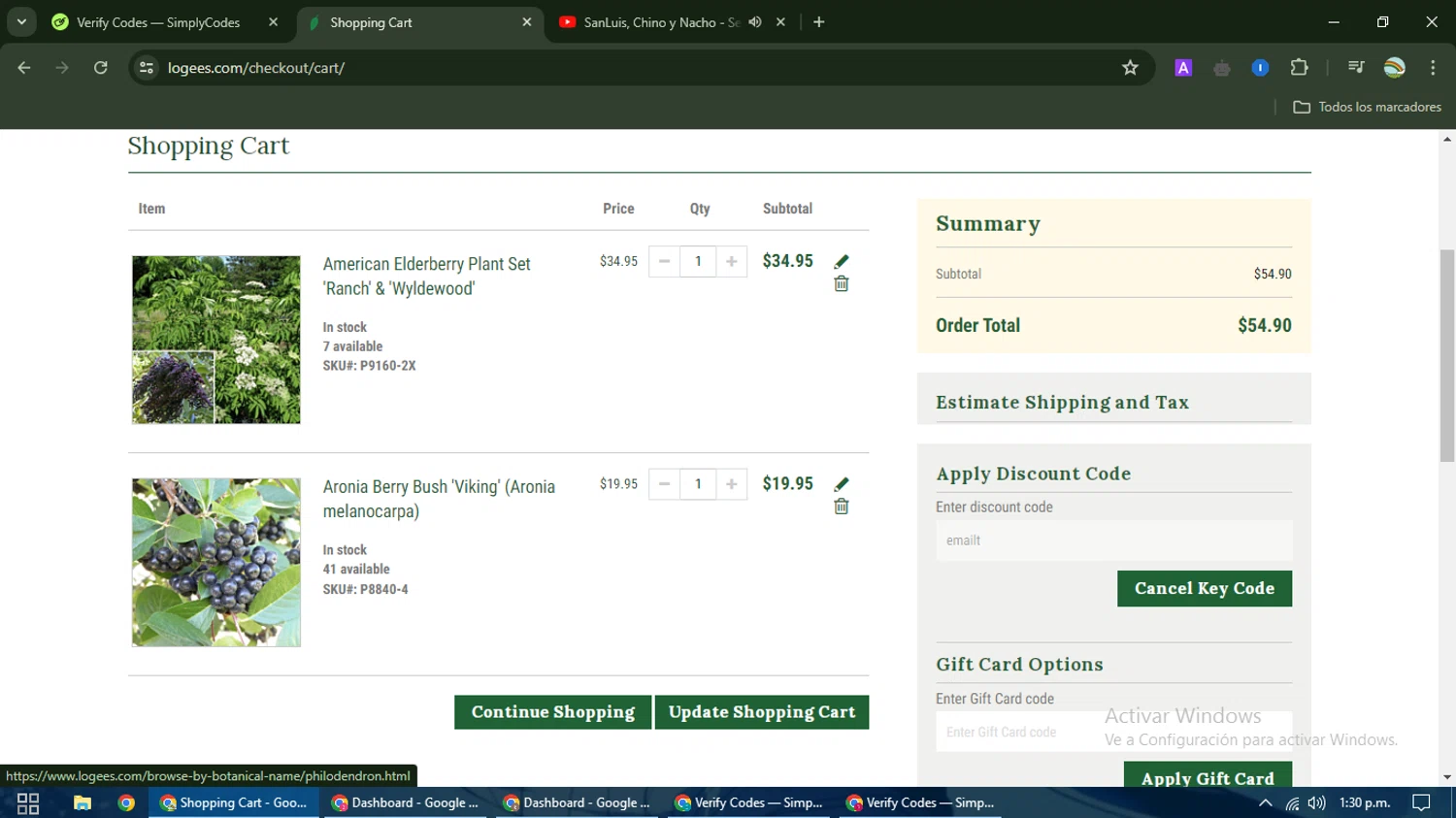
Task: Mute the audio on the YouTube tab
Action: [x=755, y=22]
